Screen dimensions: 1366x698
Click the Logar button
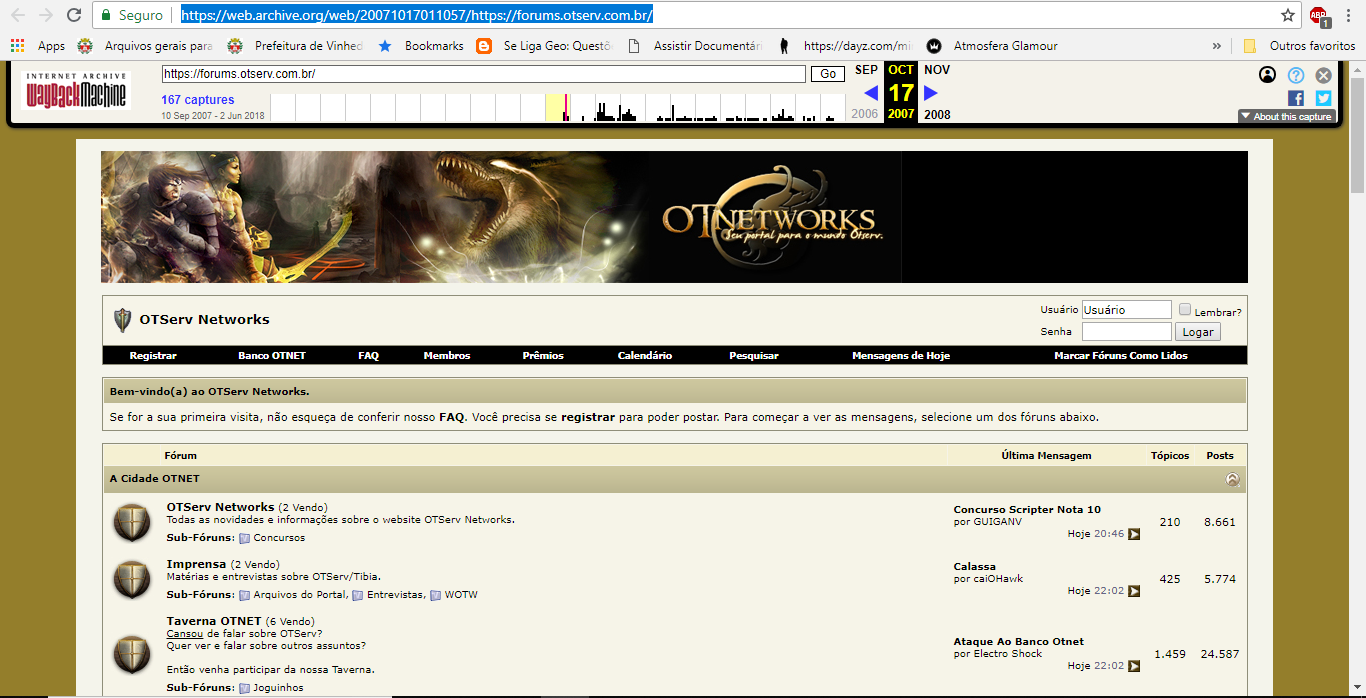coord(1198,332)
